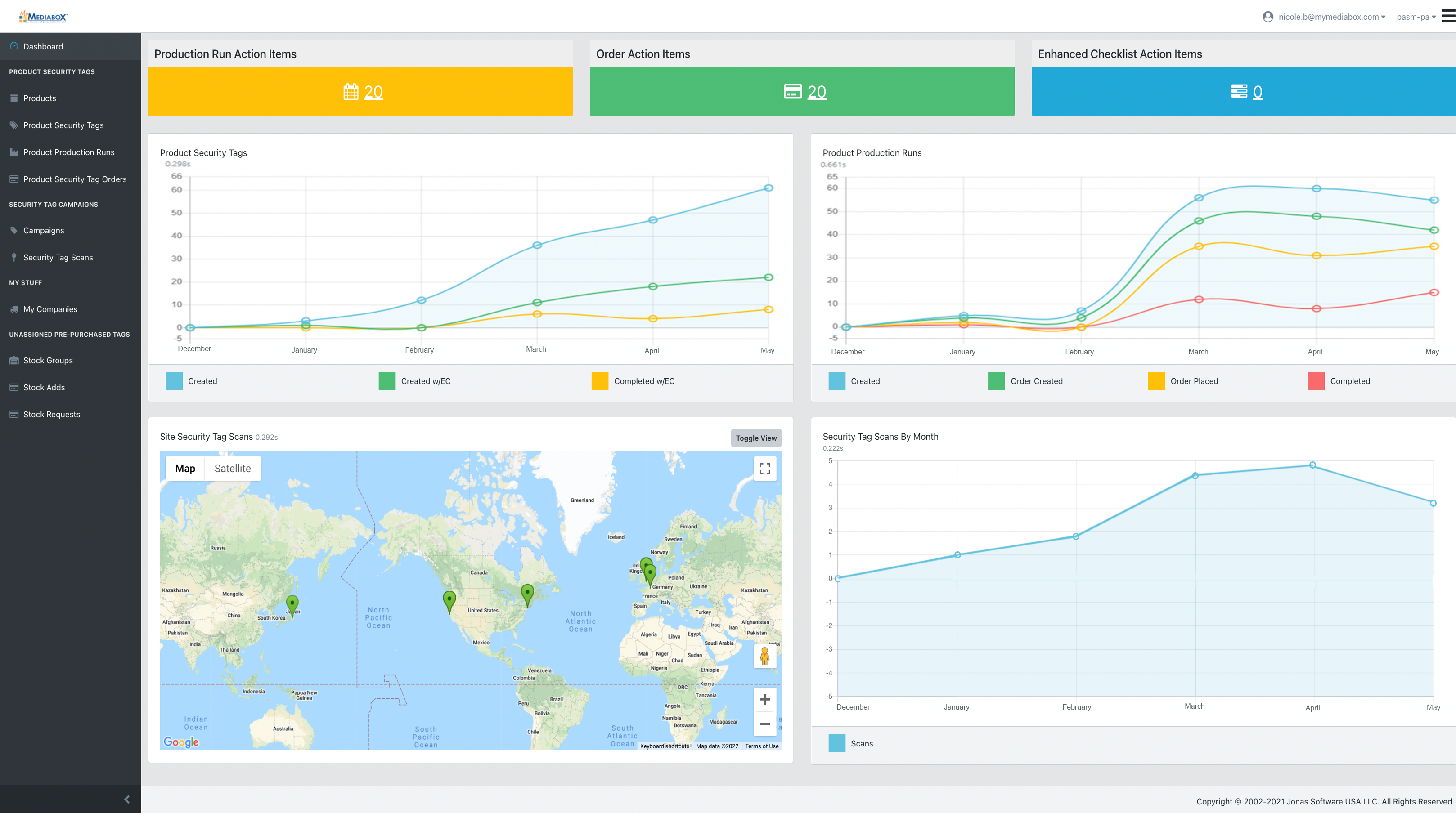Toggle Order Created series legend

click(x=1025, y=381)
